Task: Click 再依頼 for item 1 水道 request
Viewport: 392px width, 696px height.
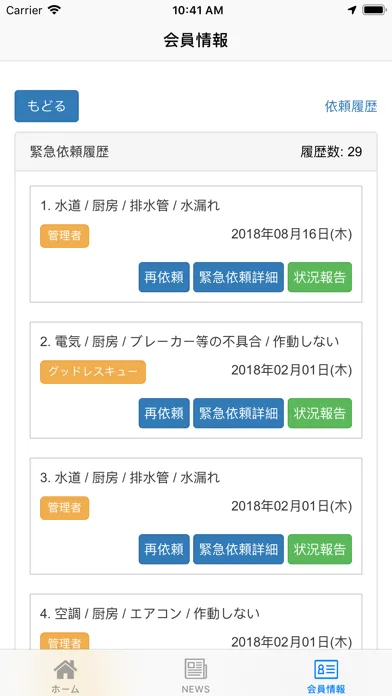Action: (x=164, y=277)
